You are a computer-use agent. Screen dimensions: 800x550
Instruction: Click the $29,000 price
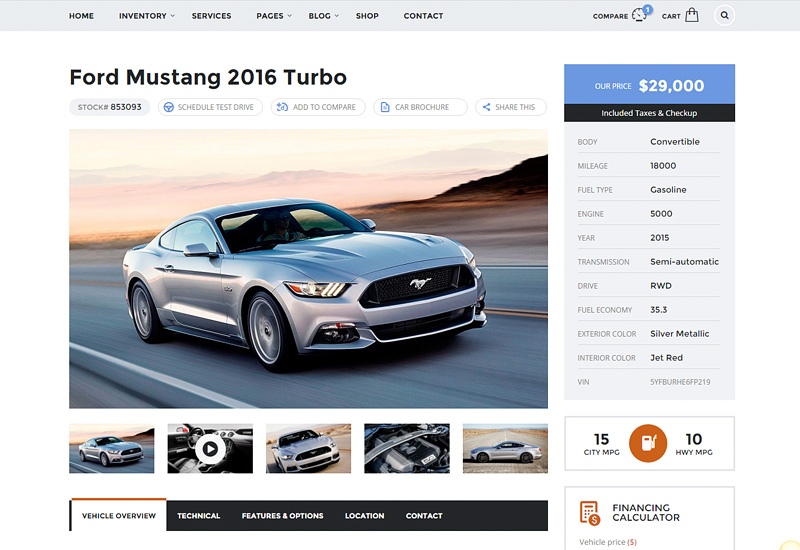click(x=671, y=86)
